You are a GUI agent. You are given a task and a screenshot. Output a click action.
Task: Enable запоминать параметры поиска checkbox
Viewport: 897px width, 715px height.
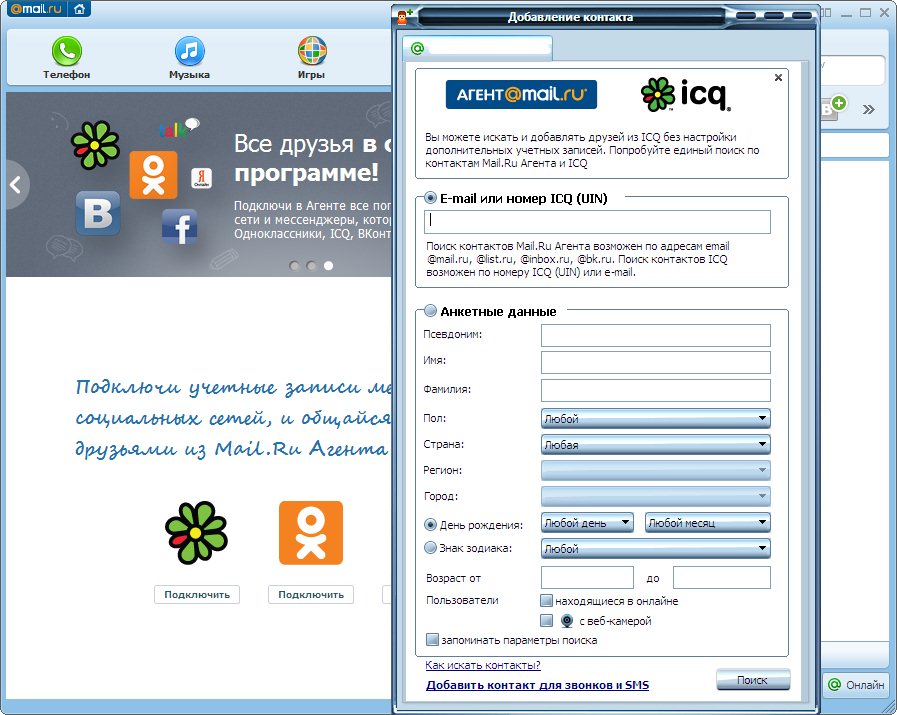(x=432, y=639)
